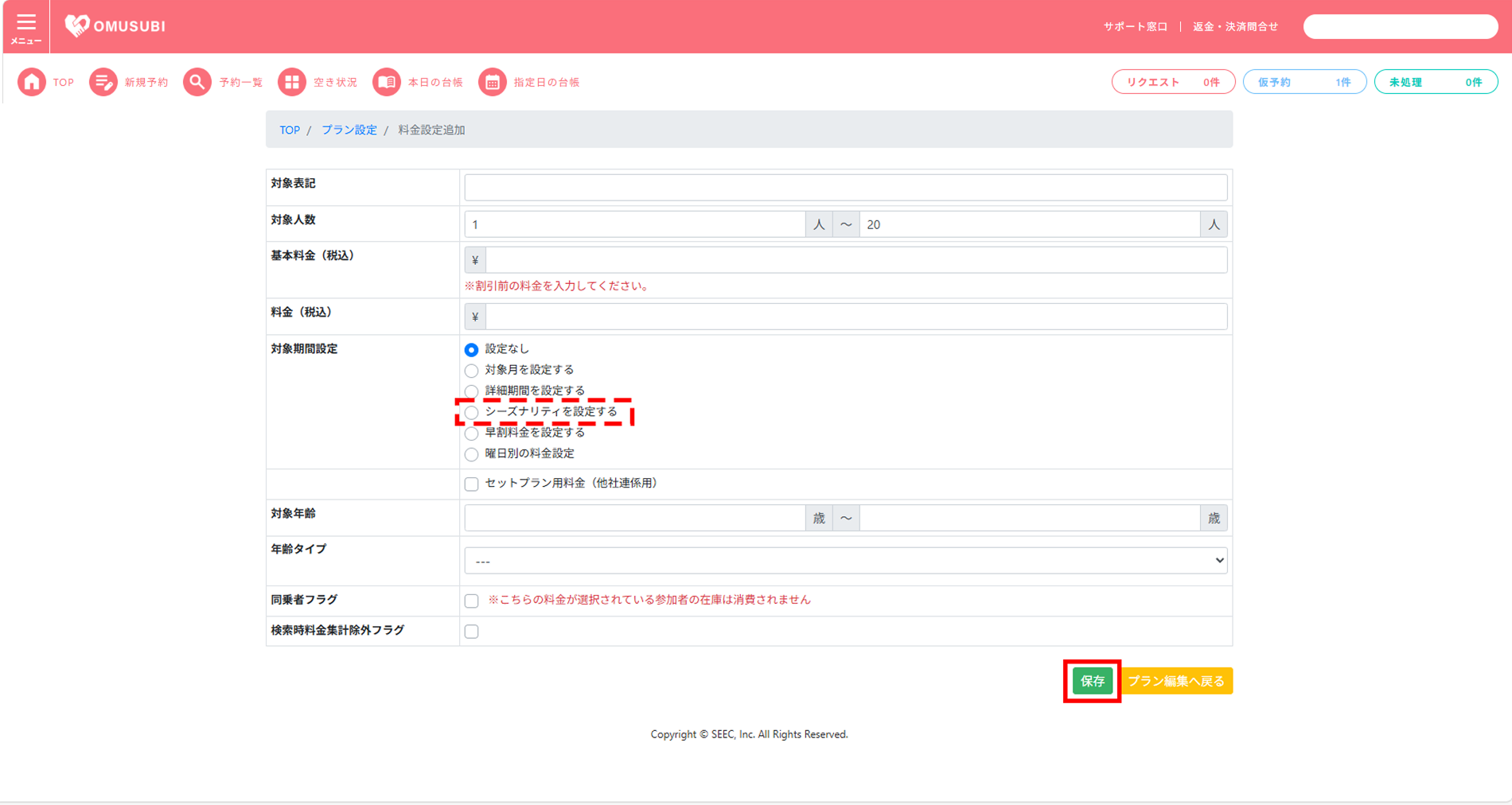Screen dimensions: 1512x805
Task: Open the リクエスト 0件 badge
Action: [1173, 82]
